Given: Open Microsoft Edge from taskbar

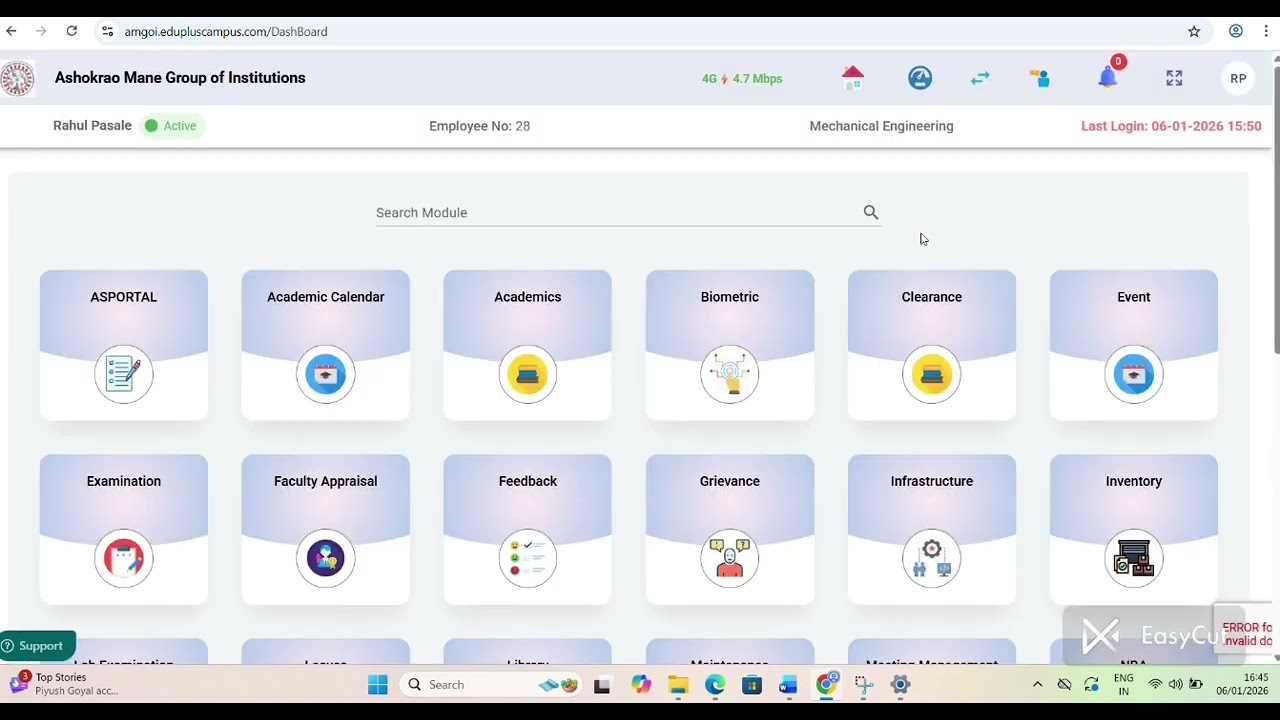Looking at the screenshot, I should click(715, 685).
